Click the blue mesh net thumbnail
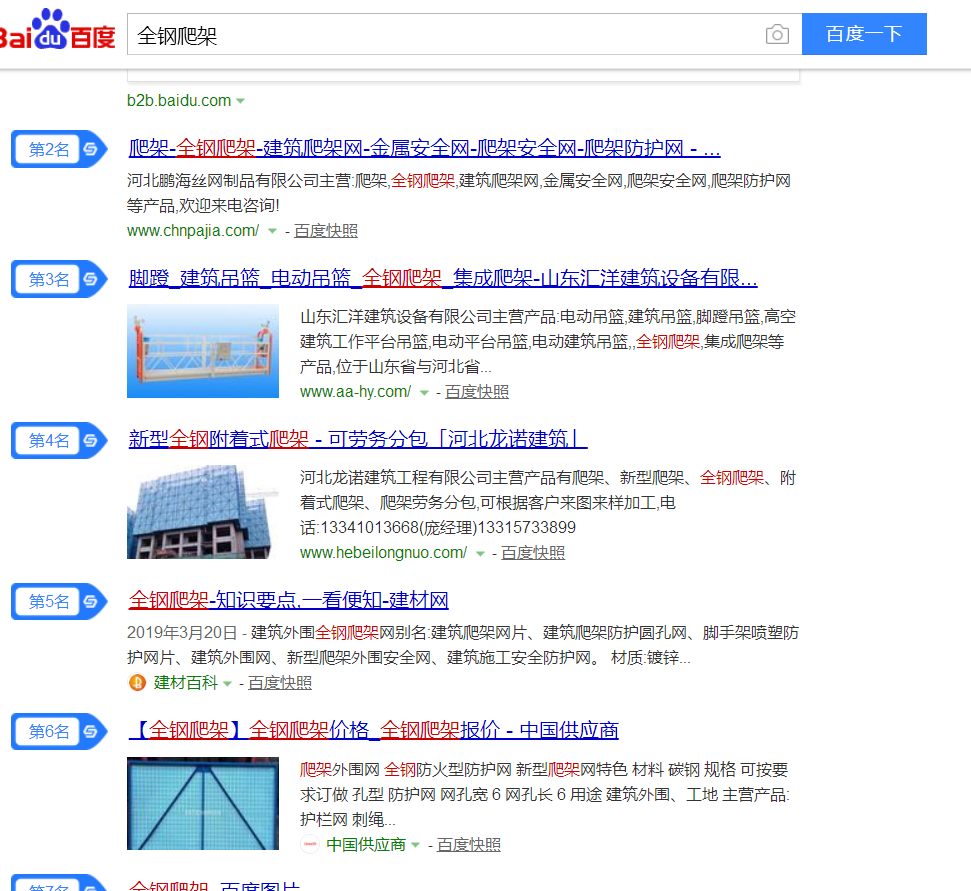 (x=203, y=804)
